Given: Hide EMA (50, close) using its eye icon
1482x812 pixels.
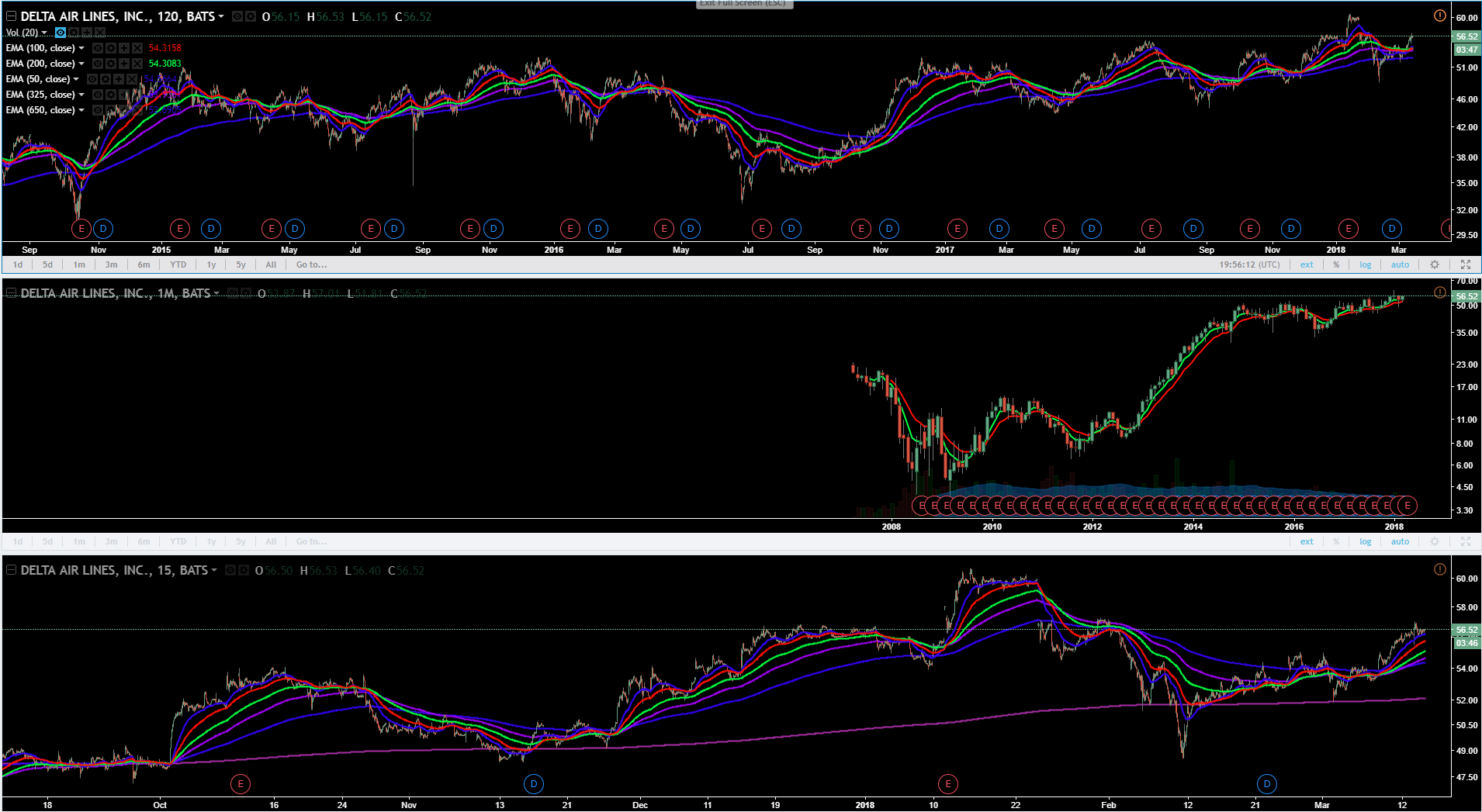Looking at the screenshot, I should pos(92,79).
